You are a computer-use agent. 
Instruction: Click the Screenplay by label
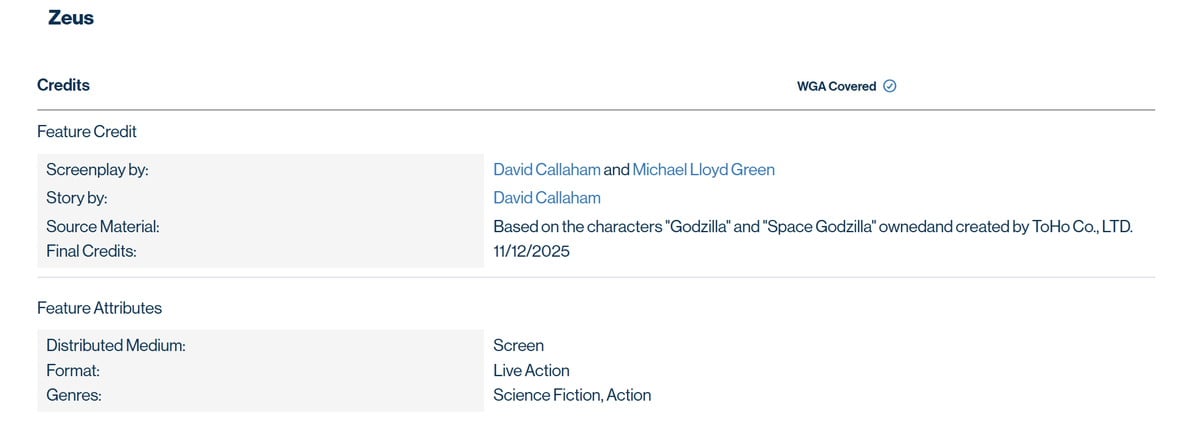tap(97, 170)
